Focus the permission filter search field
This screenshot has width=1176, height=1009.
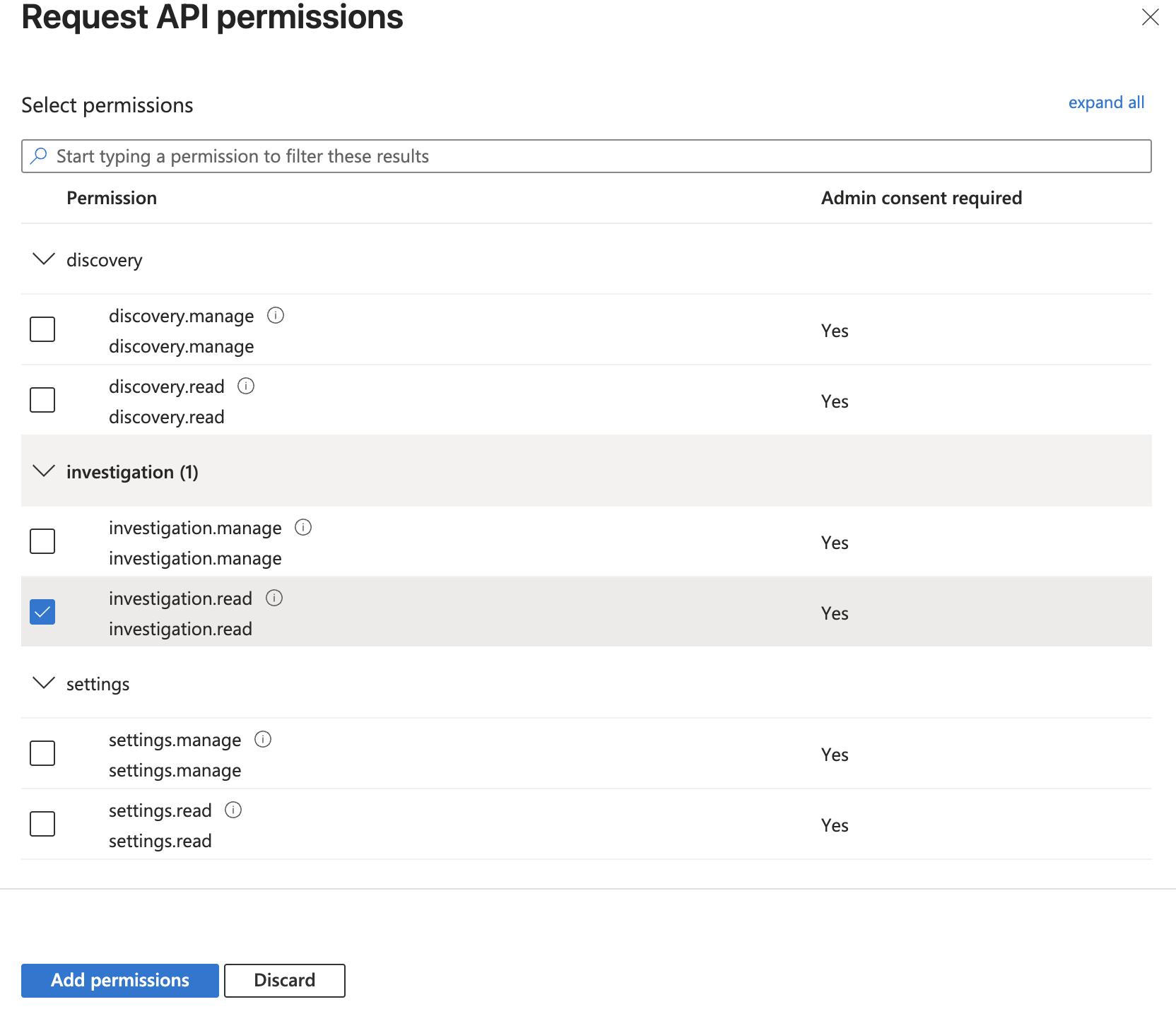tap(587, 156)
